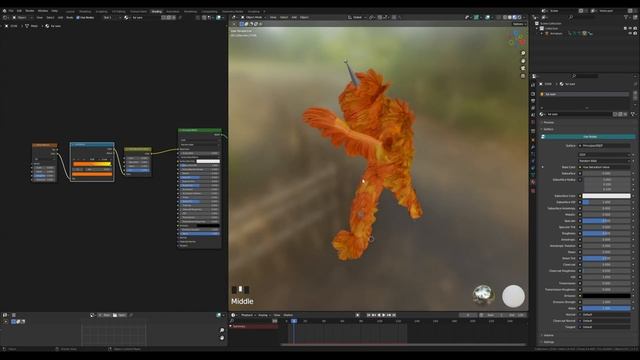Open Texture properties tab
Screen dimensions: 640x360
[533, 191]
